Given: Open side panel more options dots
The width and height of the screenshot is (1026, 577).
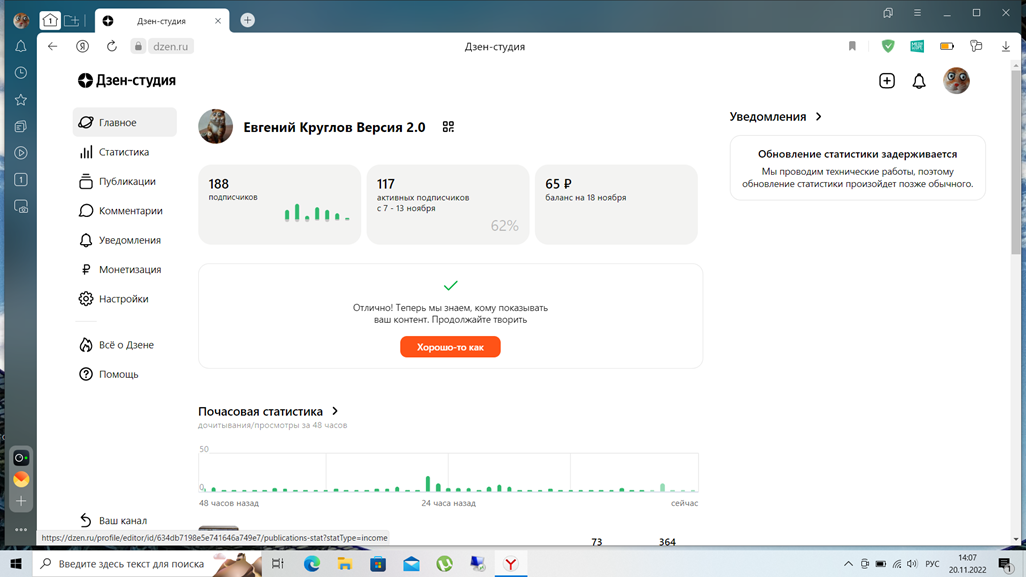Looking at the screenshot, I should click(x=21, y=529).
